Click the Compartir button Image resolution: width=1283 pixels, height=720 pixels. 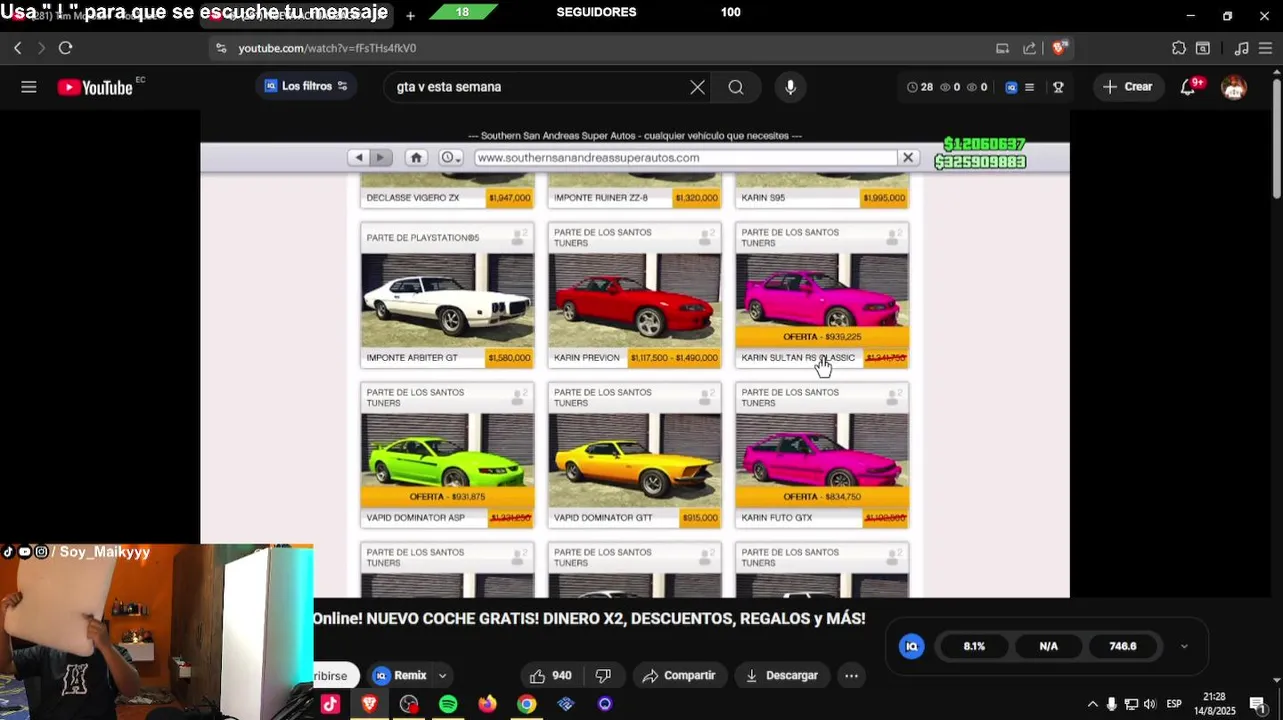(x=679, y=676)
